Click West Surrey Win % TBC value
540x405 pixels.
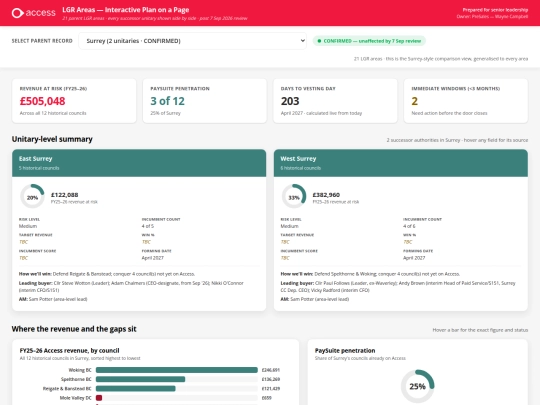(x=408, y=242)
